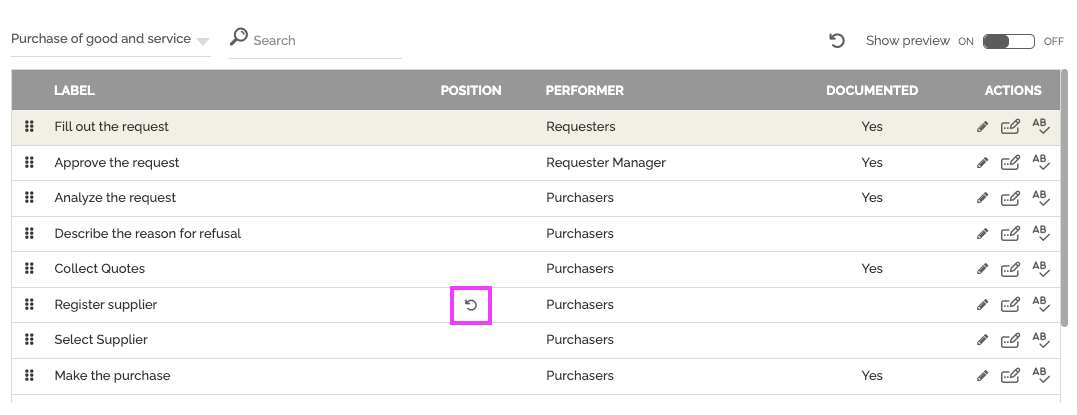Sort by the LABEL column header
Screen dimensions: 1077x415
(74, 91)
